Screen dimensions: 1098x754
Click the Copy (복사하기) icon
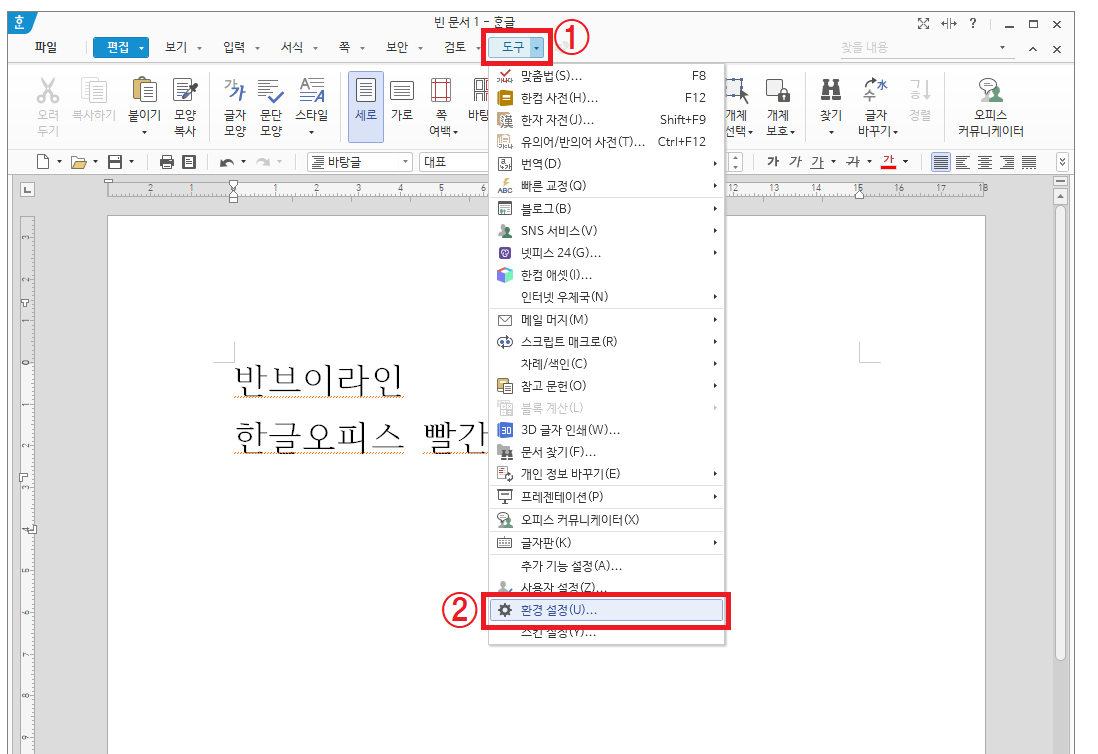(94, 91)
